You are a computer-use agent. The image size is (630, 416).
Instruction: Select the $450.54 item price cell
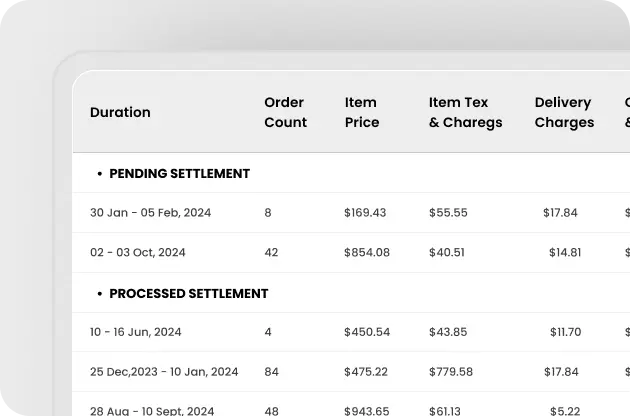coord(367,332)
